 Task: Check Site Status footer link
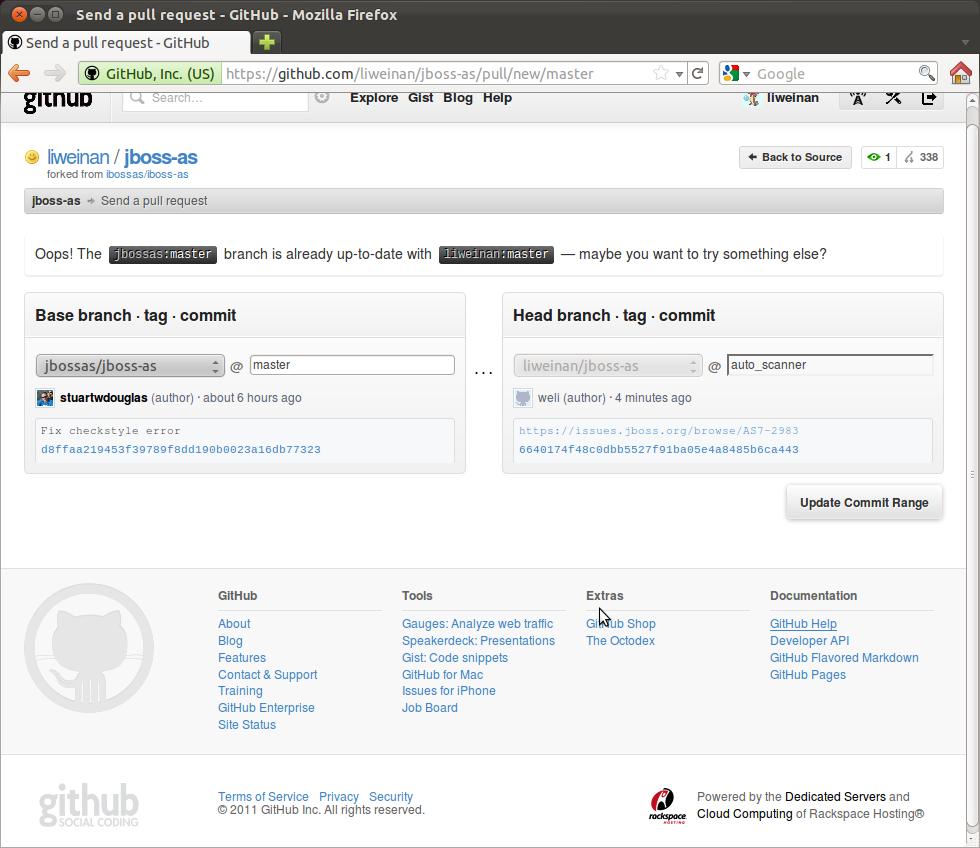[247, 724]
